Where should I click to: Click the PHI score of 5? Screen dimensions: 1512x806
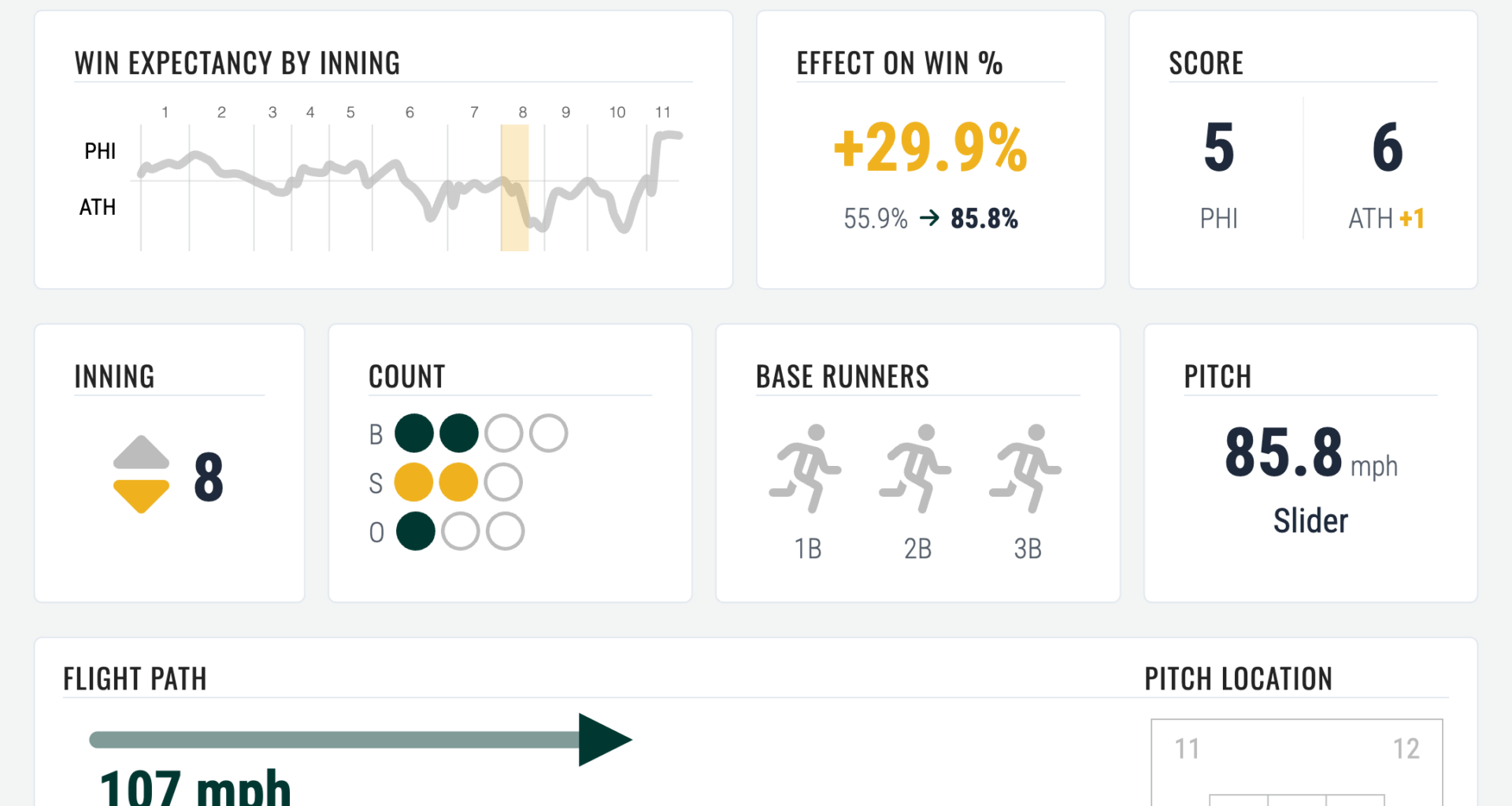coord(1219,147)
